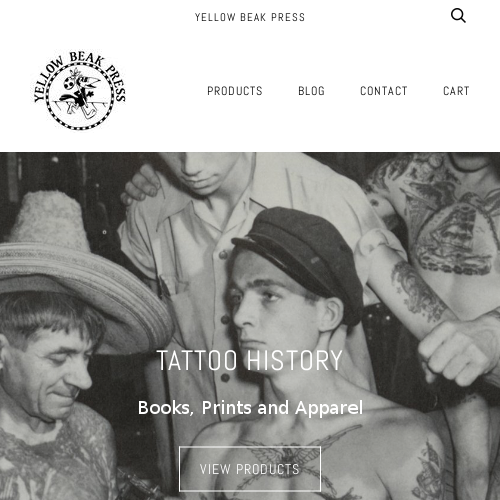Open the search magnifier icon

coord(458,16)
